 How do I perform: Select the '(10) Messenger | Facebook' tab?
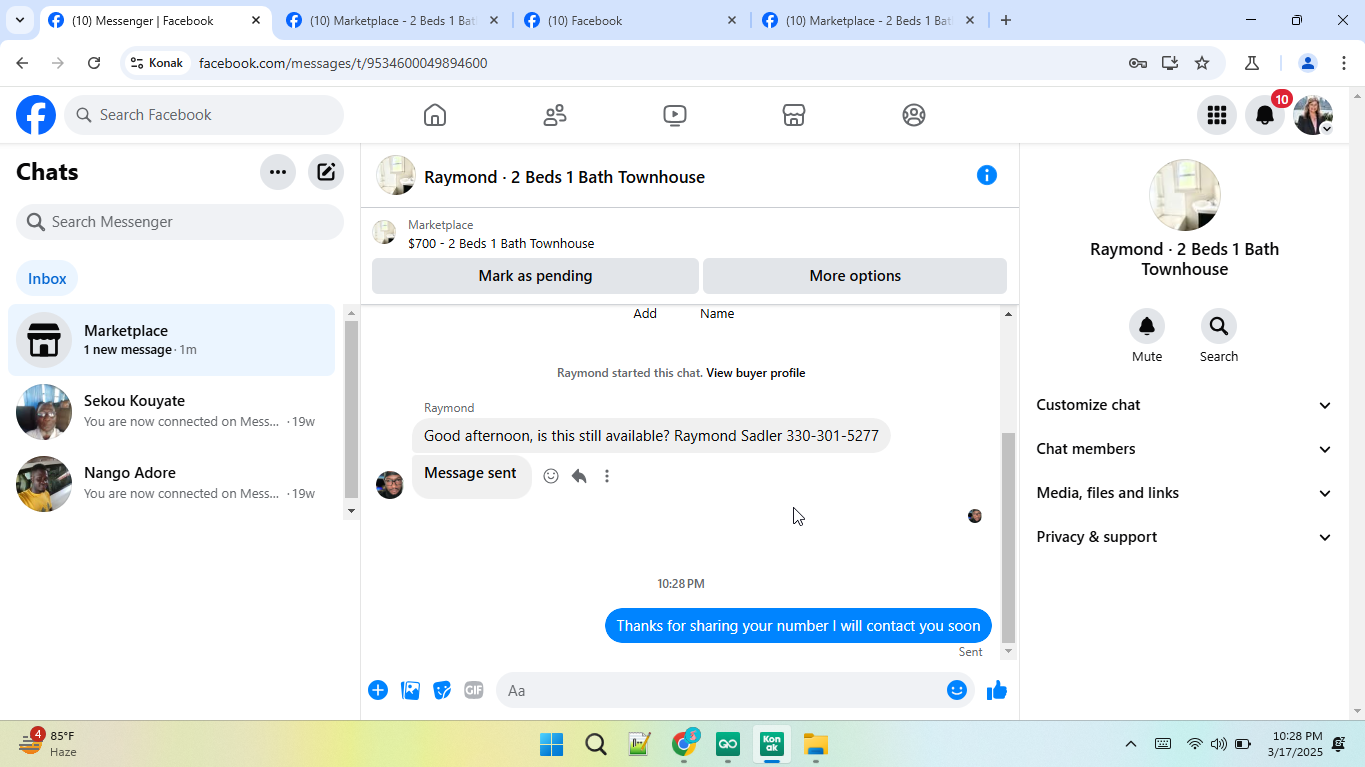pos(155,20)
